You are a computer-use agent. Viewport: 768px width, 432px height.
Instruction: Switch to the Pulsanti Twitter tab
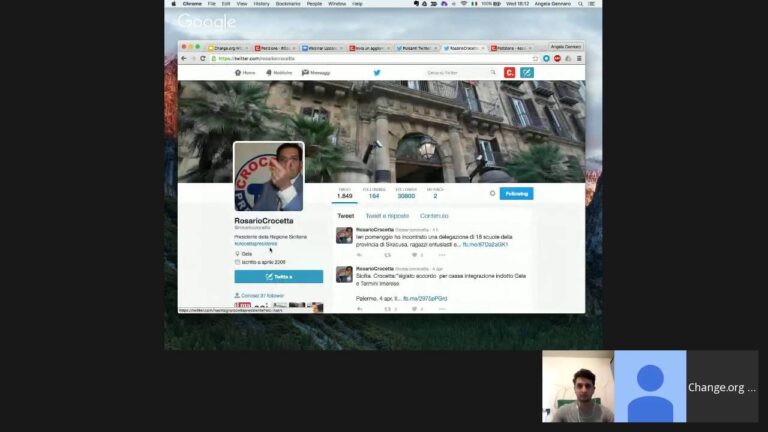415,48
